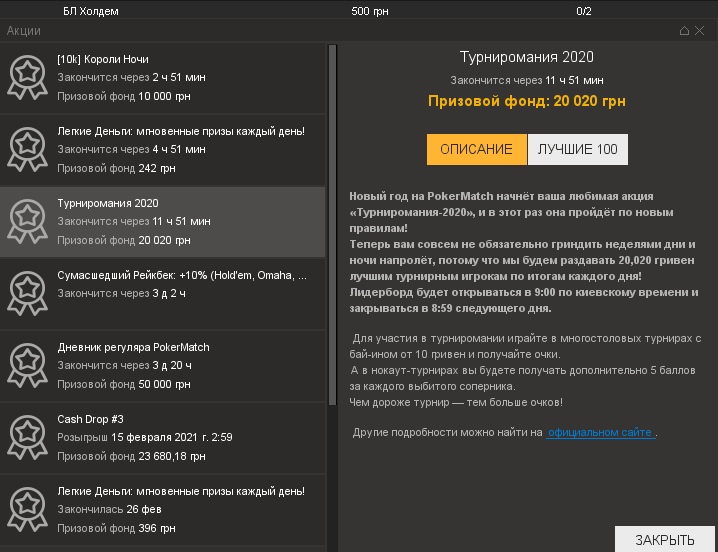718x552 pixels.
Task: Click Закончится через 3 д 2 ч text
Action: 121,294
